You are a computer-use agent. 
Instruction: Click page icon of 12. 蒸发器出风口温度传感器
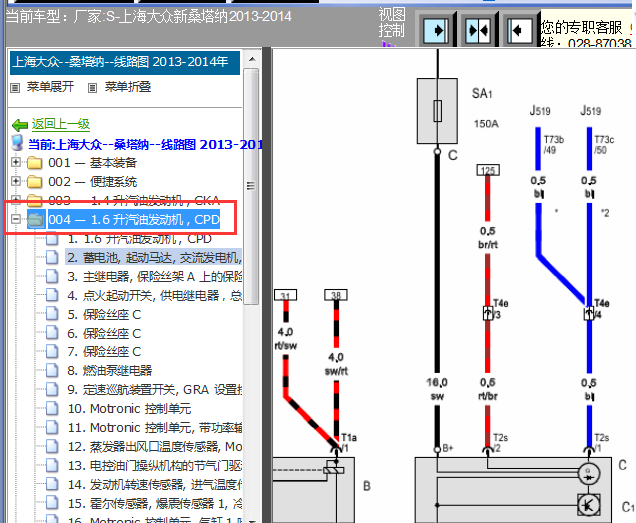52,446
